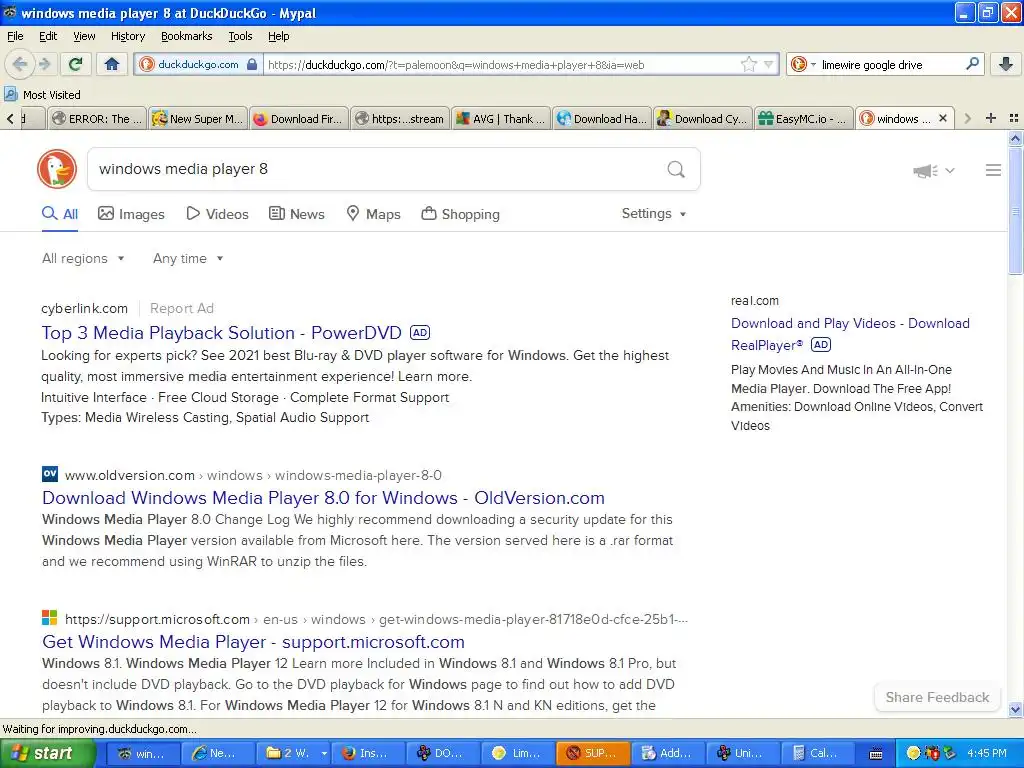Bookmark this page with the star icon
Viewport: 1024px width, 768px height.
[x=748, y=64]
